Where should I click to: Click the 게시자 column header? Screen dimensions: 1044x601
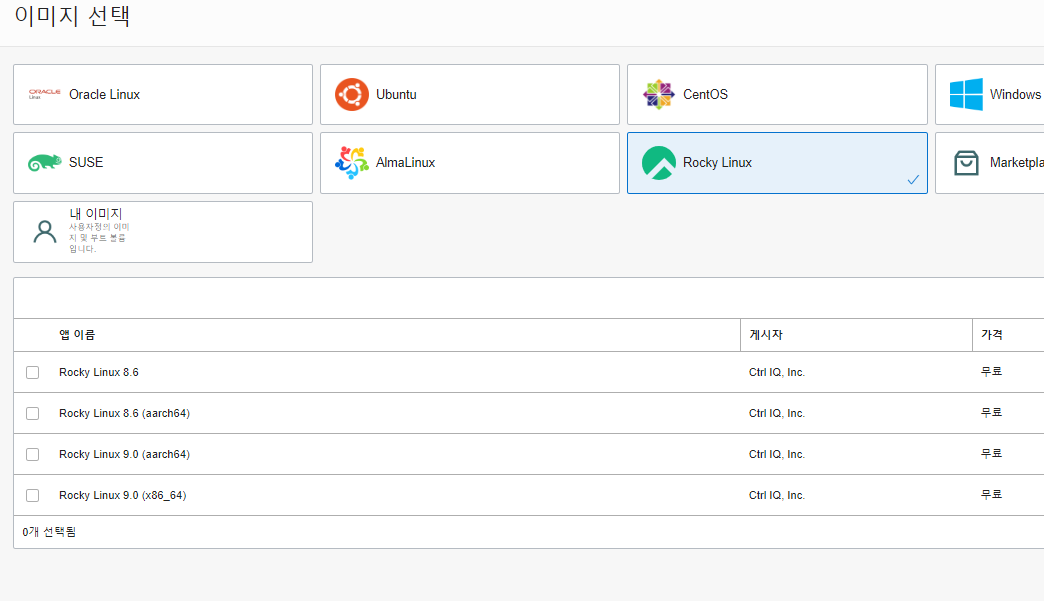point(766,335)
